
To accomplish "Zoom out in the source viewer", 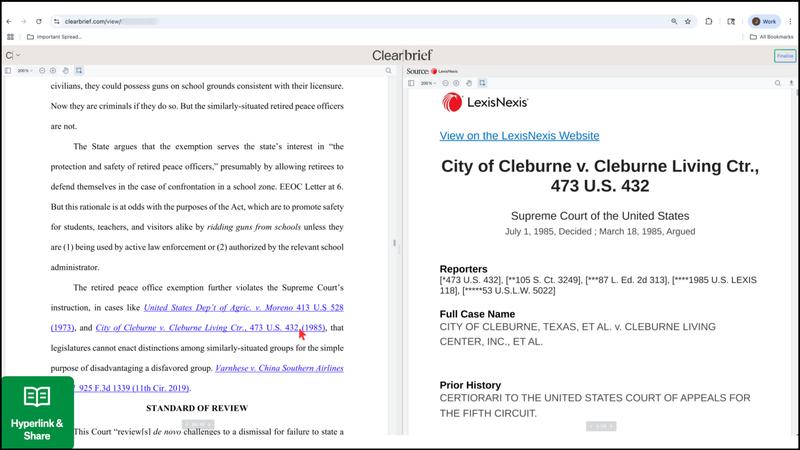I will pyautogui.click(x=445, y=83).
